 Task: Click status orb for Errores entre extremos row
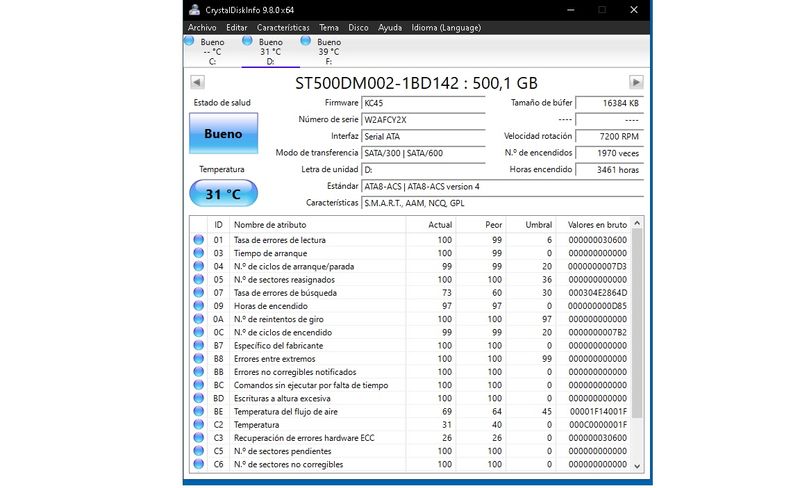pos(198,358)
